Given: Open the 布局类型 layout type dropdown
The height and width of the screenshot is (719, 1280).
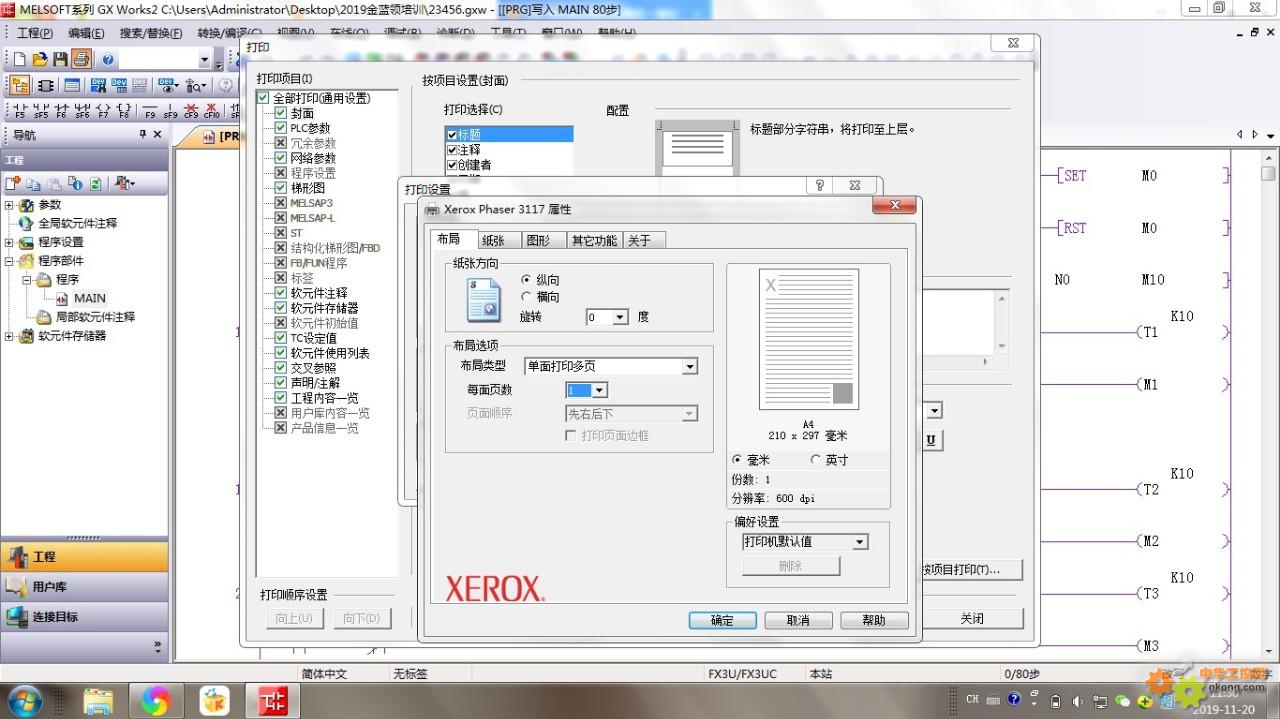Looking at the screenshot, I should click(690, 367).
